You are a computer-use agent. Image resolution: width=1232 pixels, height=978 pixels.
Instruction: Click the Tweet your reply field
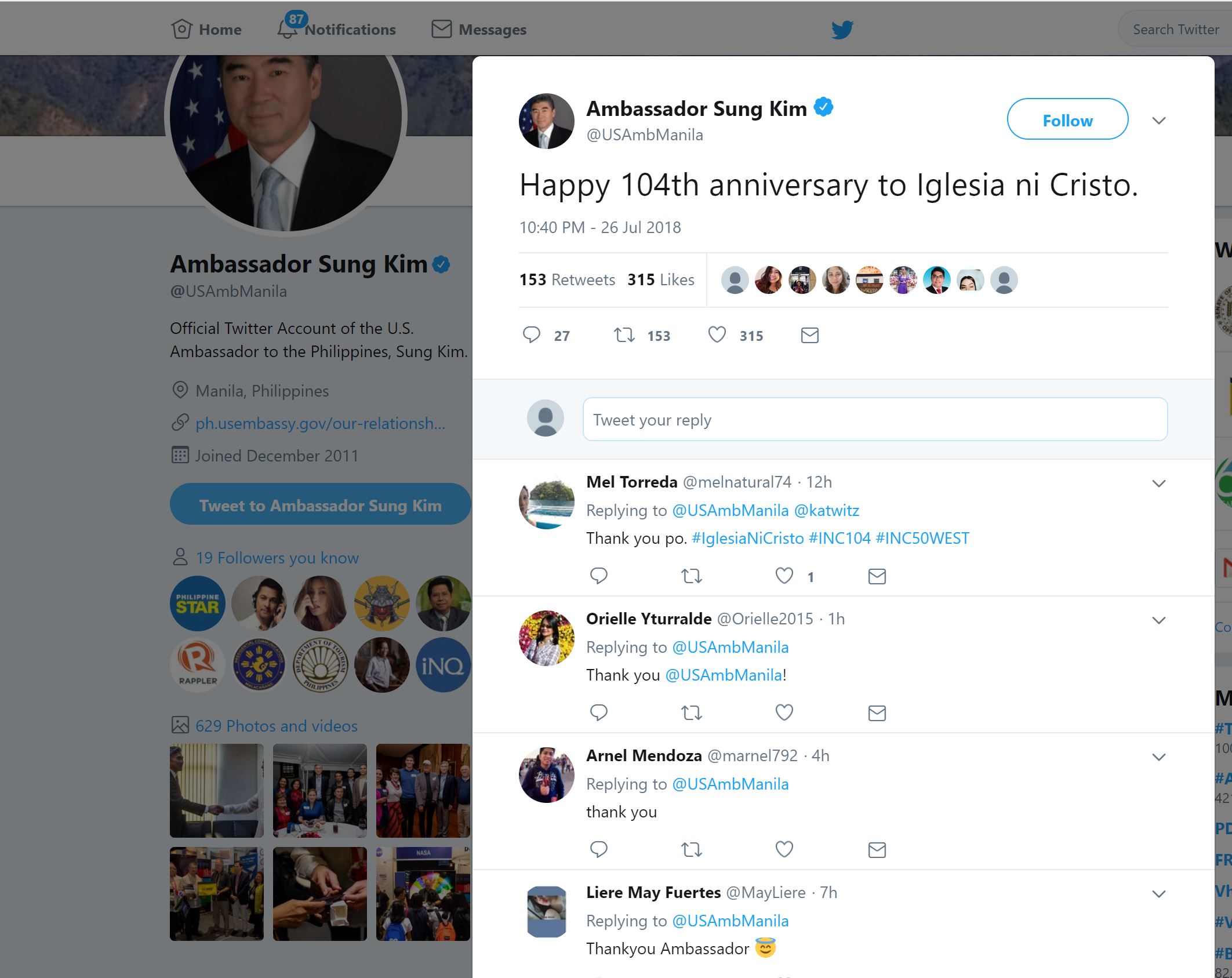point(875,419)
